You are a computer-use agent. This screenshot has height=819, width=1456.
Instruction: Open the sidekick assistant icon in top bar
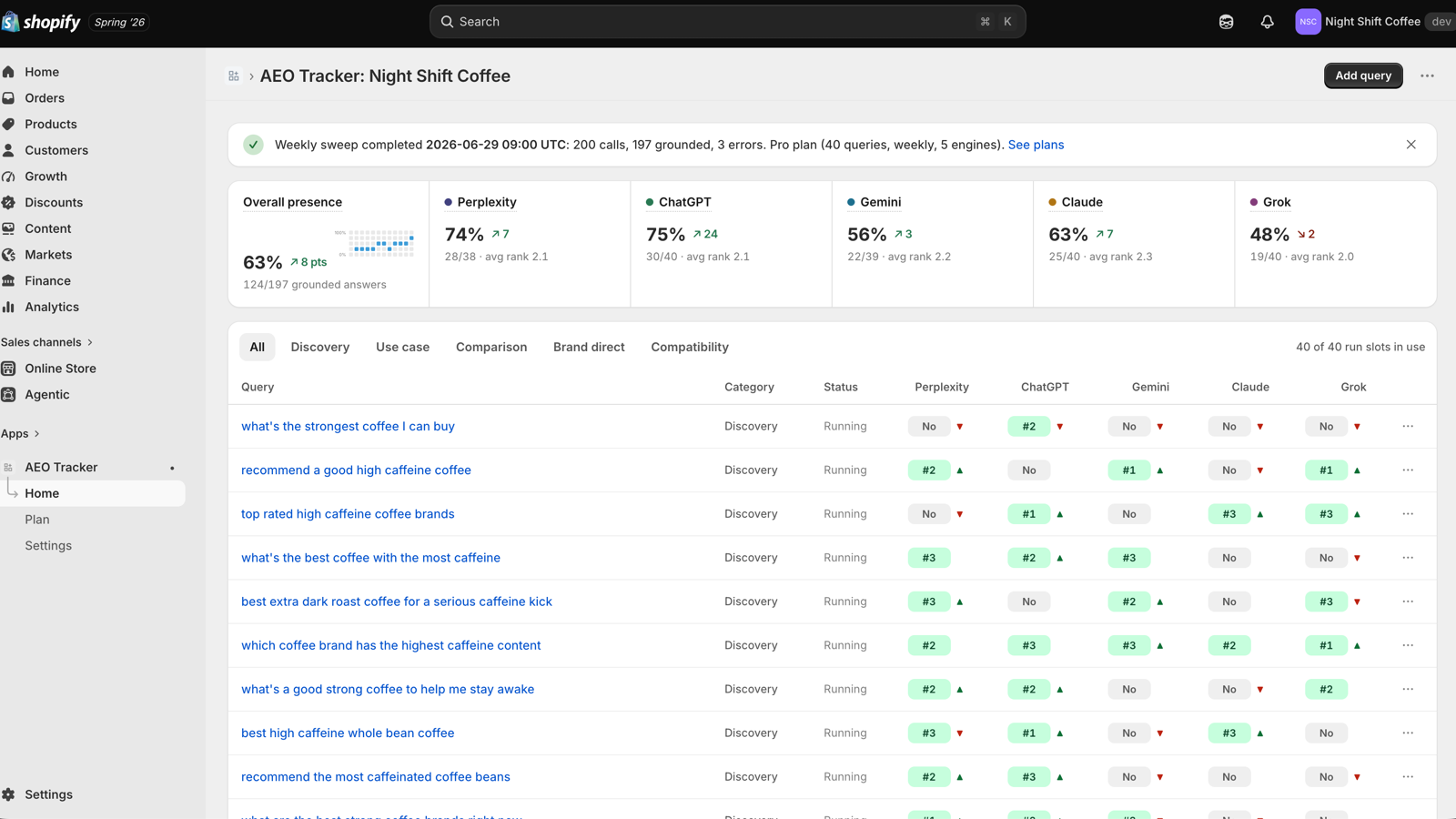[x=1226, y=22]
